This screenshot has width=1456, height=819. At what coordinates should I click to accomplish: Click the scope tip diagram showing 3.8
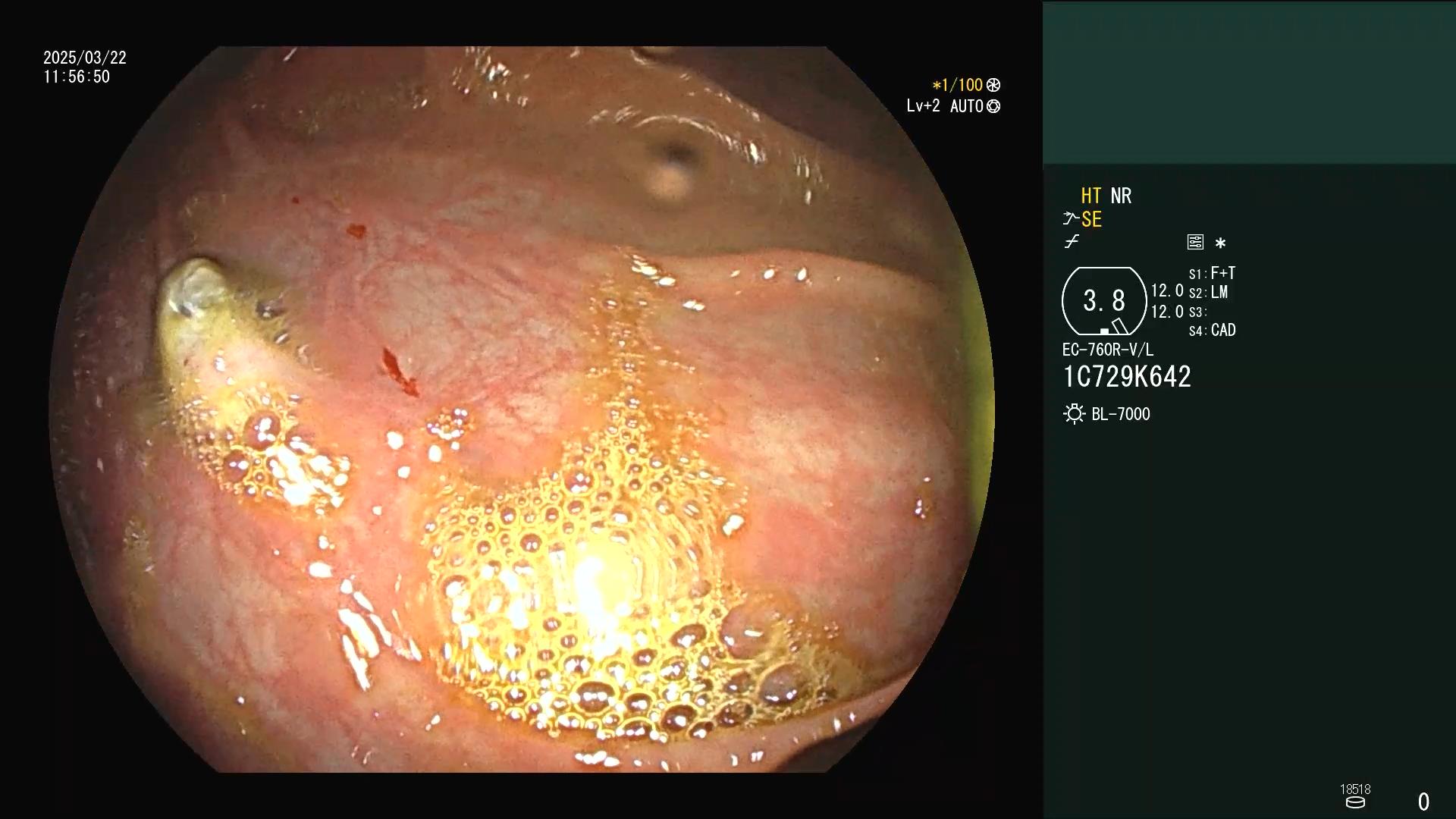(1104, 301)
